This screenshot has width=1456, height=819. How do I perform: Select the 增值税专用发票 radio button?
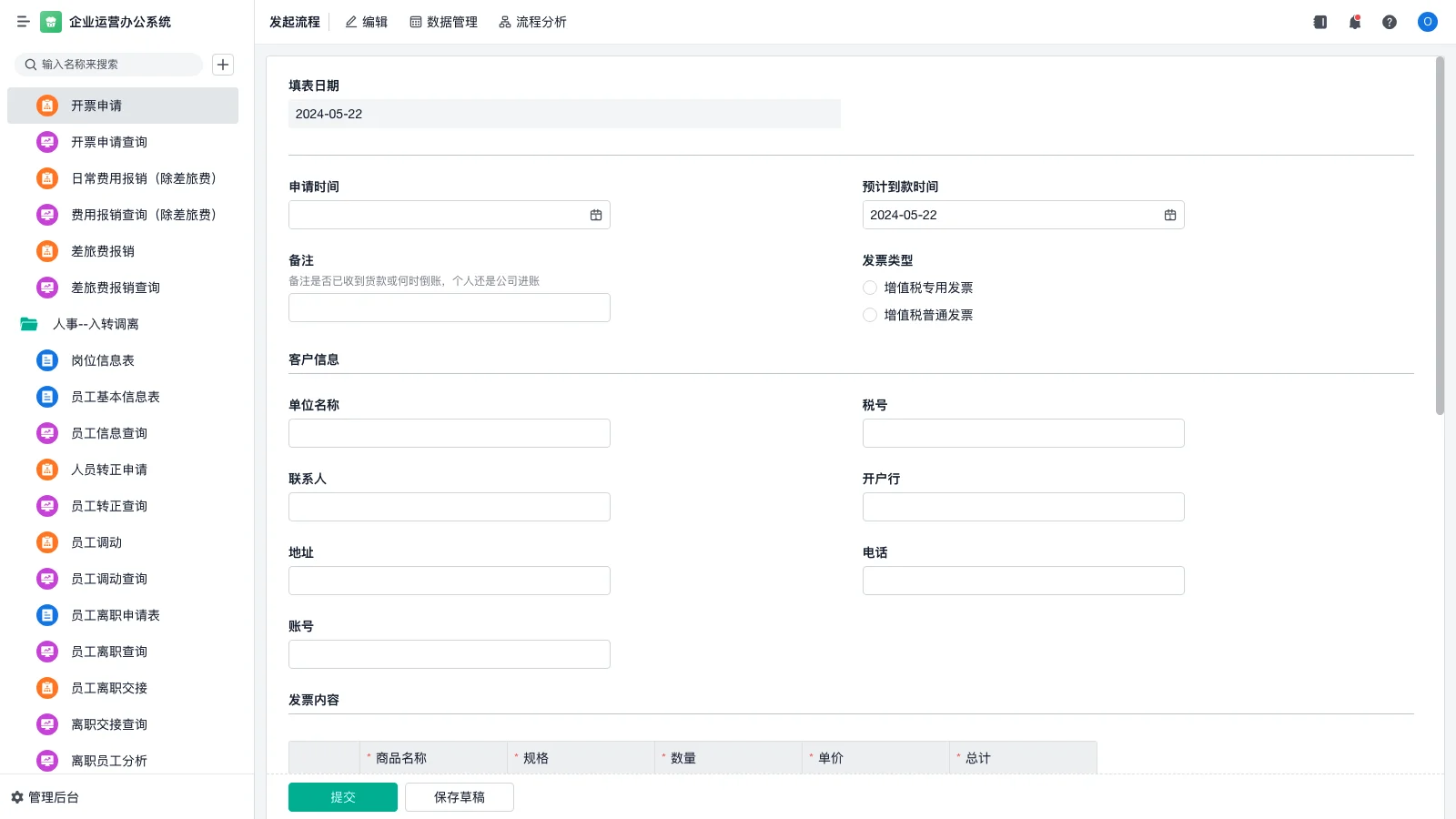pos(870,288)
